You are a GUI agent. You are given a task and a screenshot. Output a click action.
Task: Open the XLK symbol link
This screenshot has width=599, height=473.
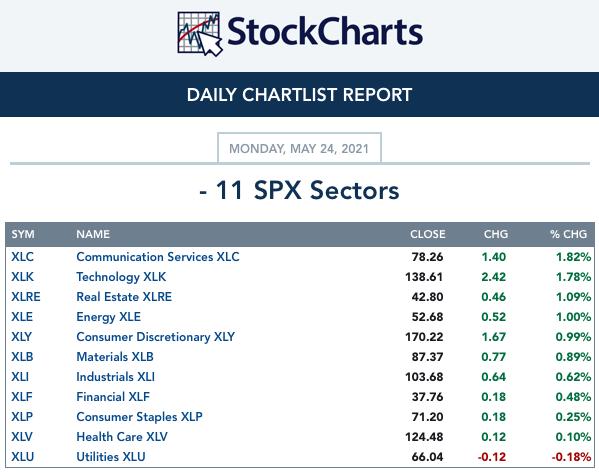[x=22, y=277]
